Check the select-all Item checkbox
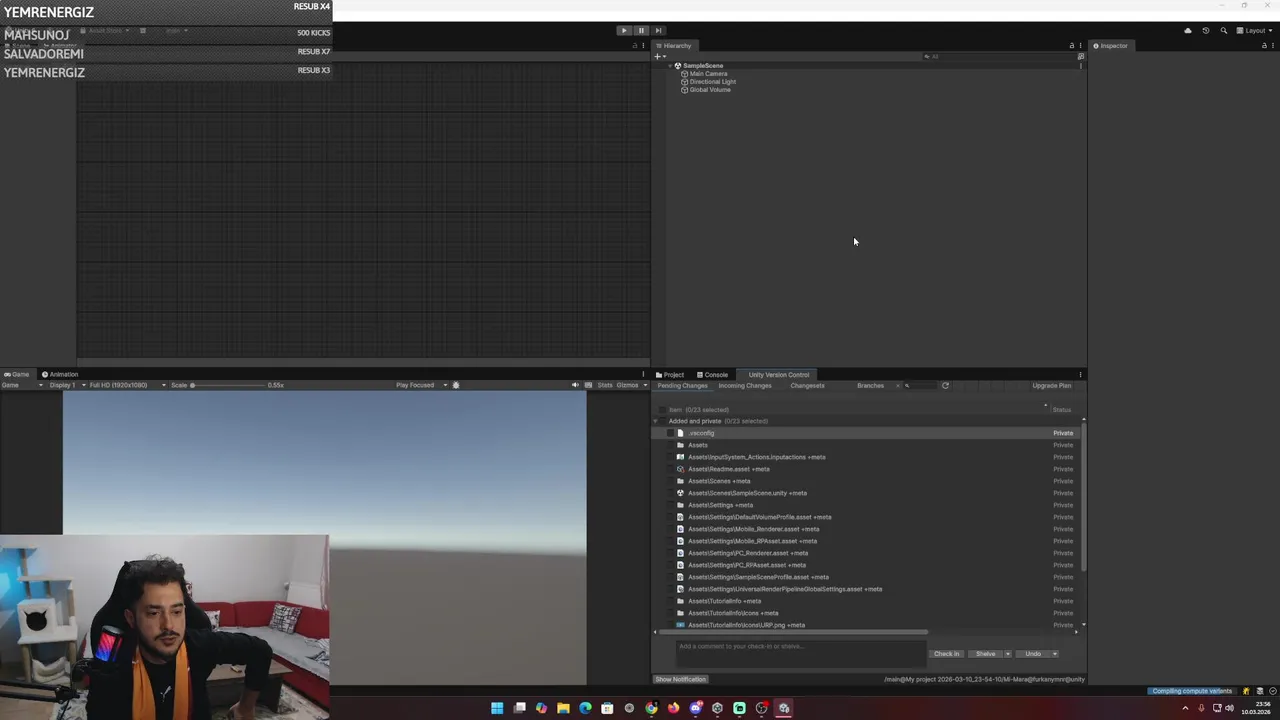1280x720 pixels. pyautogui.click(x=661, y=410)
